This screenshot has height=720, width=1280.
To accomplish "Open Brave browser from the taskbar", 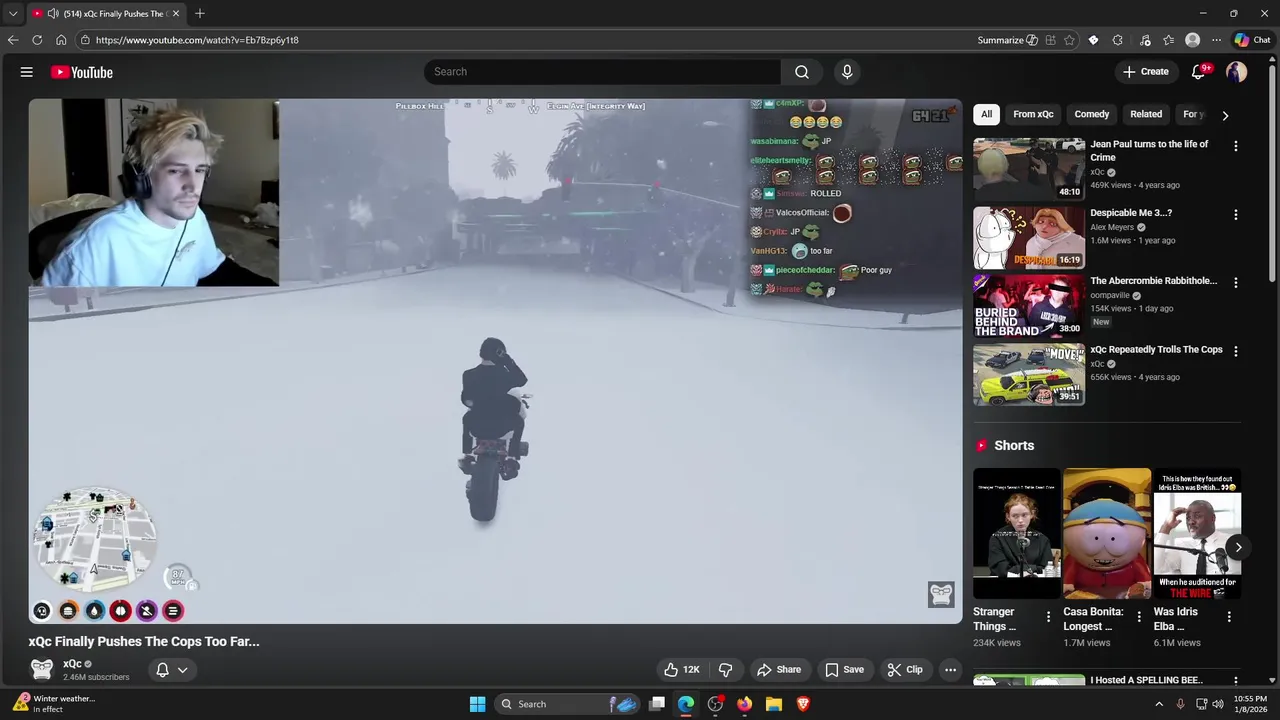I will 803,704.
